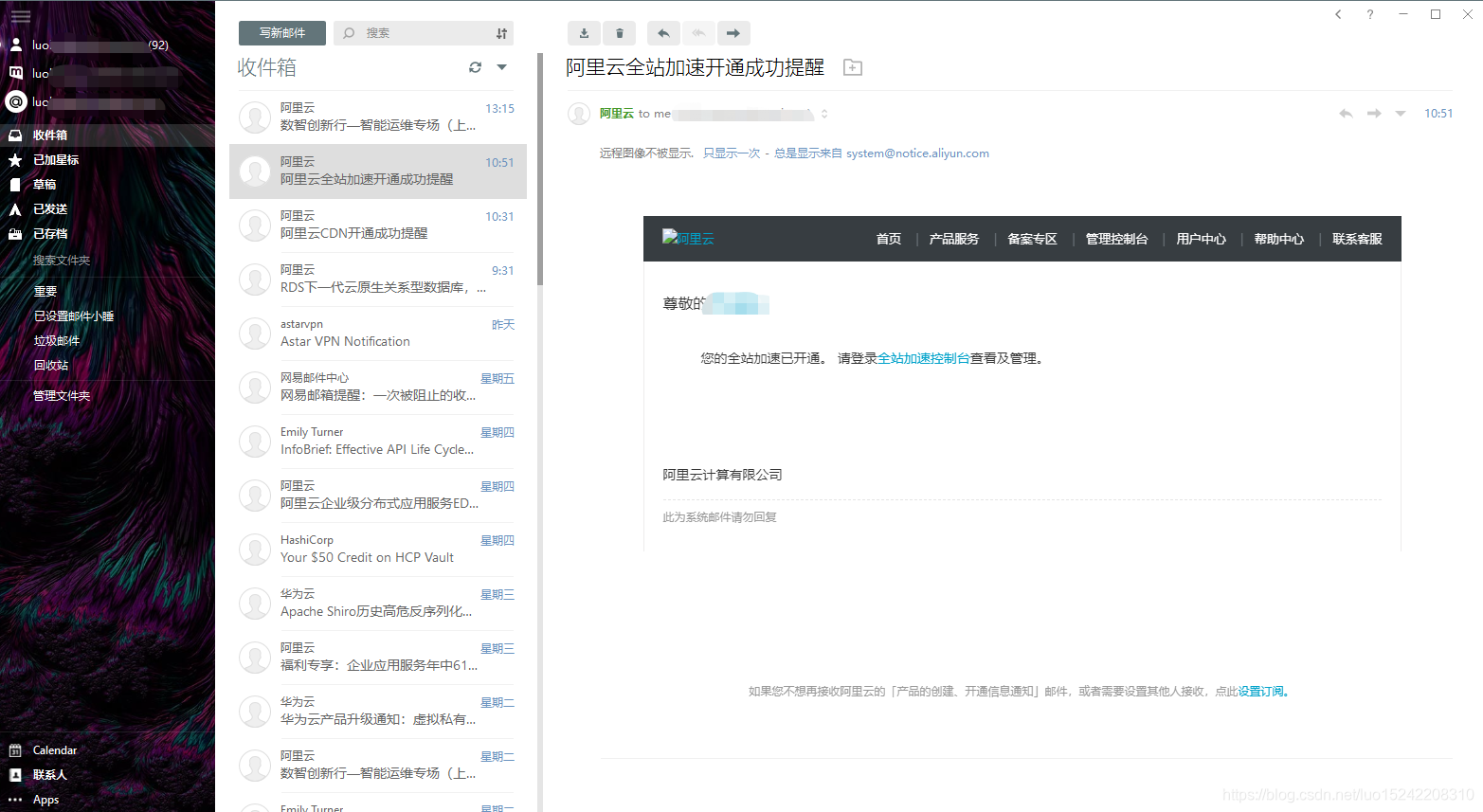Image resolution: width=1483 pixels, height=812 pixels.
Task: Open more-actions dropdown beside 10:51 time
Action: [1401, 114]
